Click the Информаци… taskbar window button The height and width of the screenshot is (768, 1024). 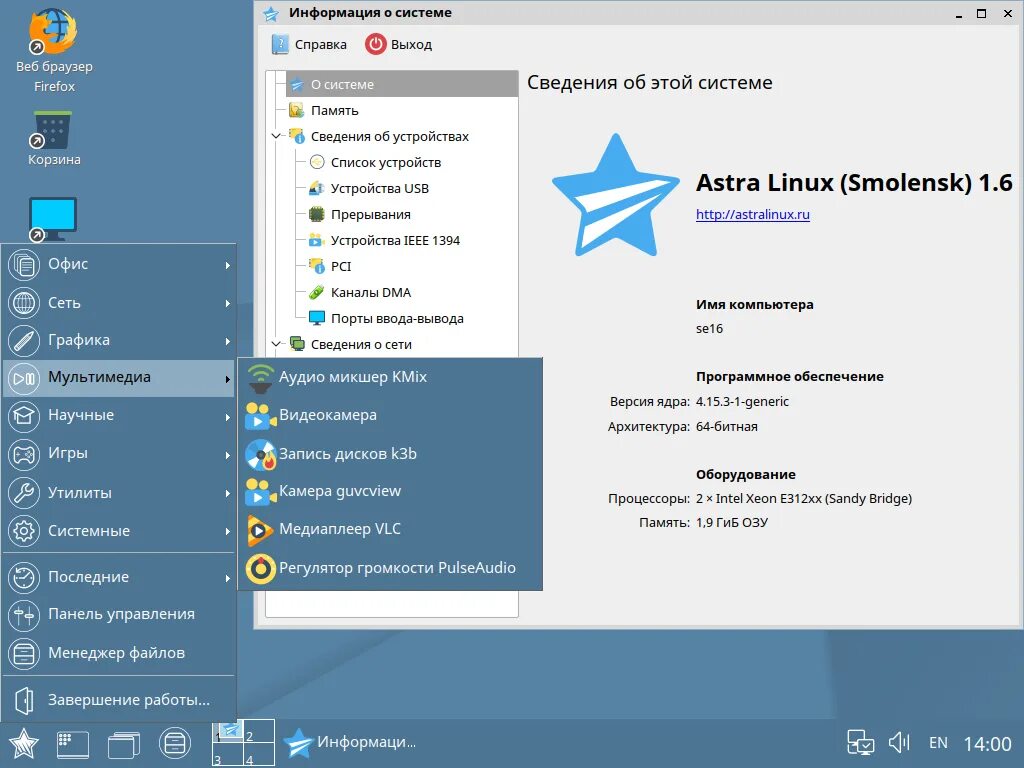352,743
